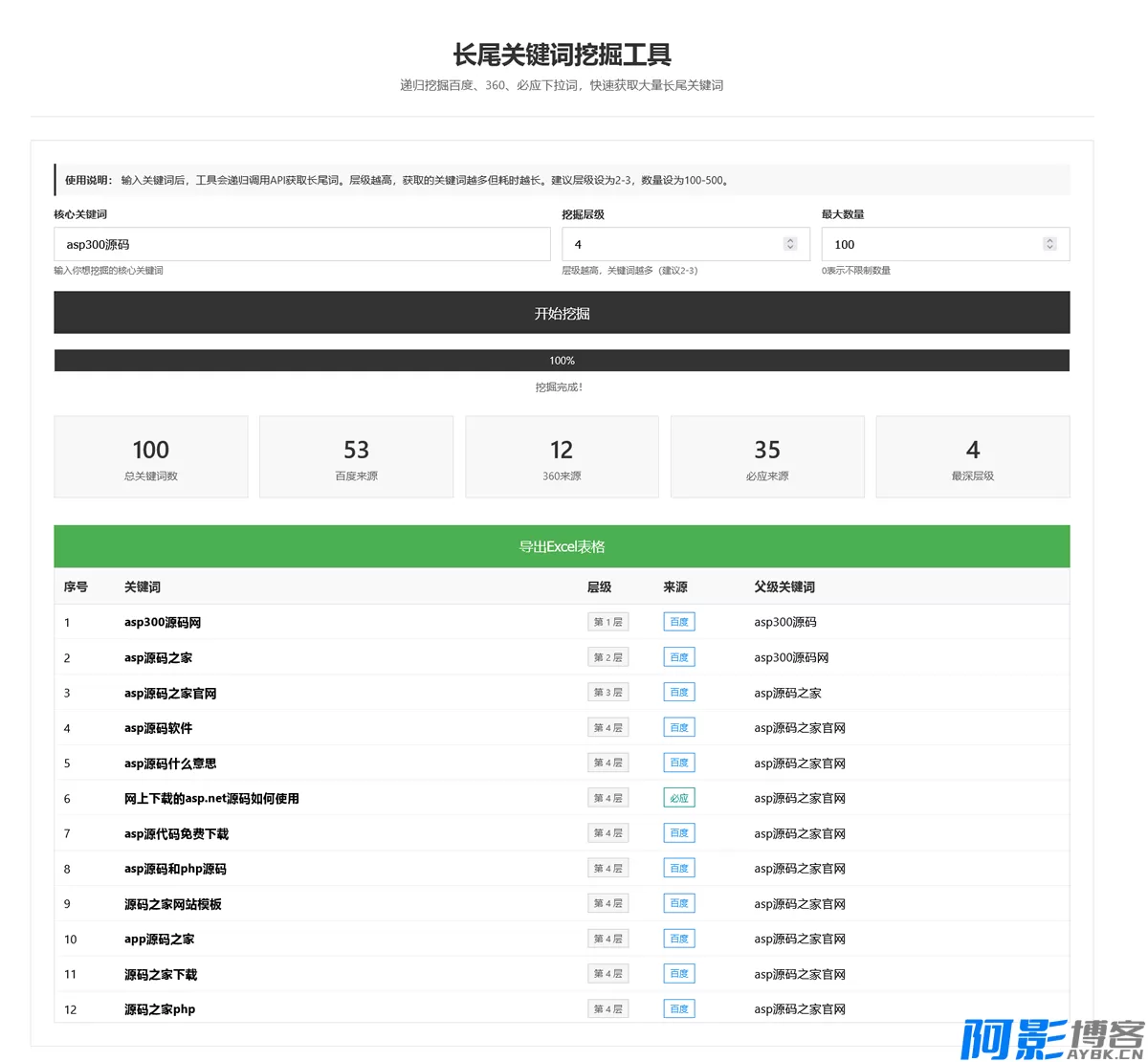Image resolution: width=1148 pixels, height=1062 pixels.
Task: Click the 核心关键词 input field
Action: pos(301,244)
